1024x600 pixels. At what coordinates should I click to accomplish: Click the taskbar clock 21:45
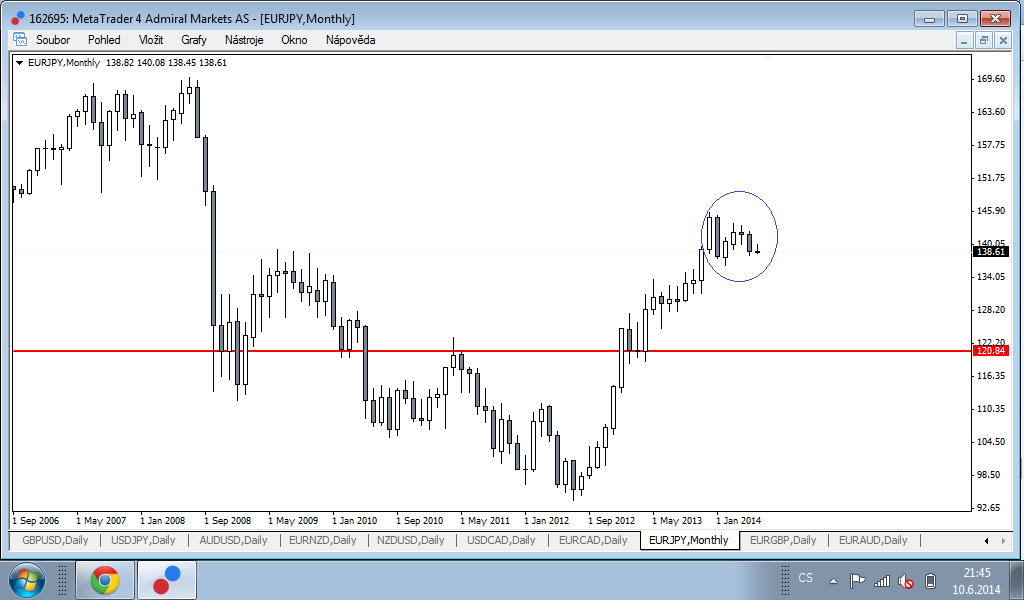point(977,573)
